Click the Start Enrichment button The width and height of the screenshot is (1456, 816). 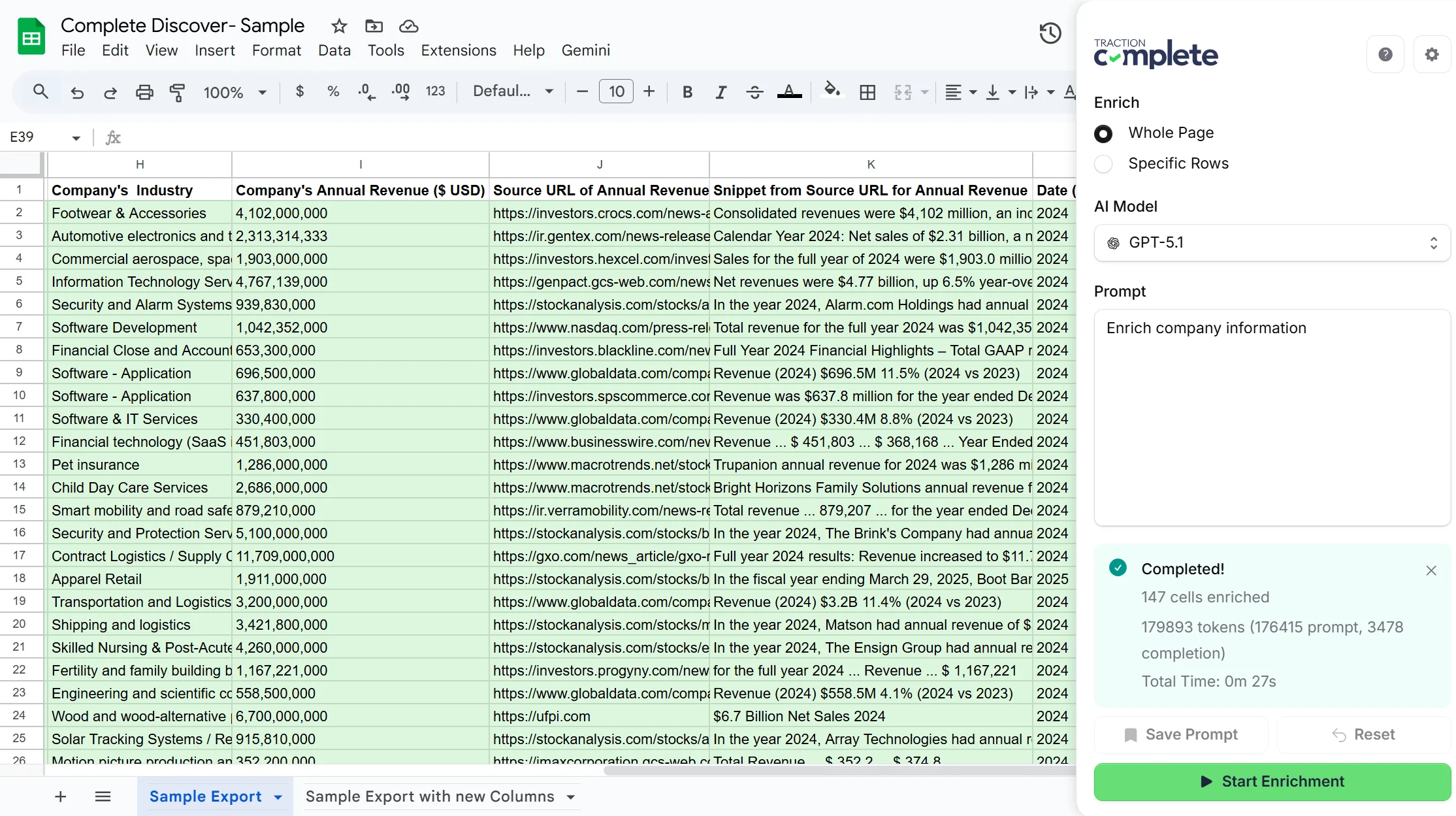pyautogui.click(x=1271, y=781)
